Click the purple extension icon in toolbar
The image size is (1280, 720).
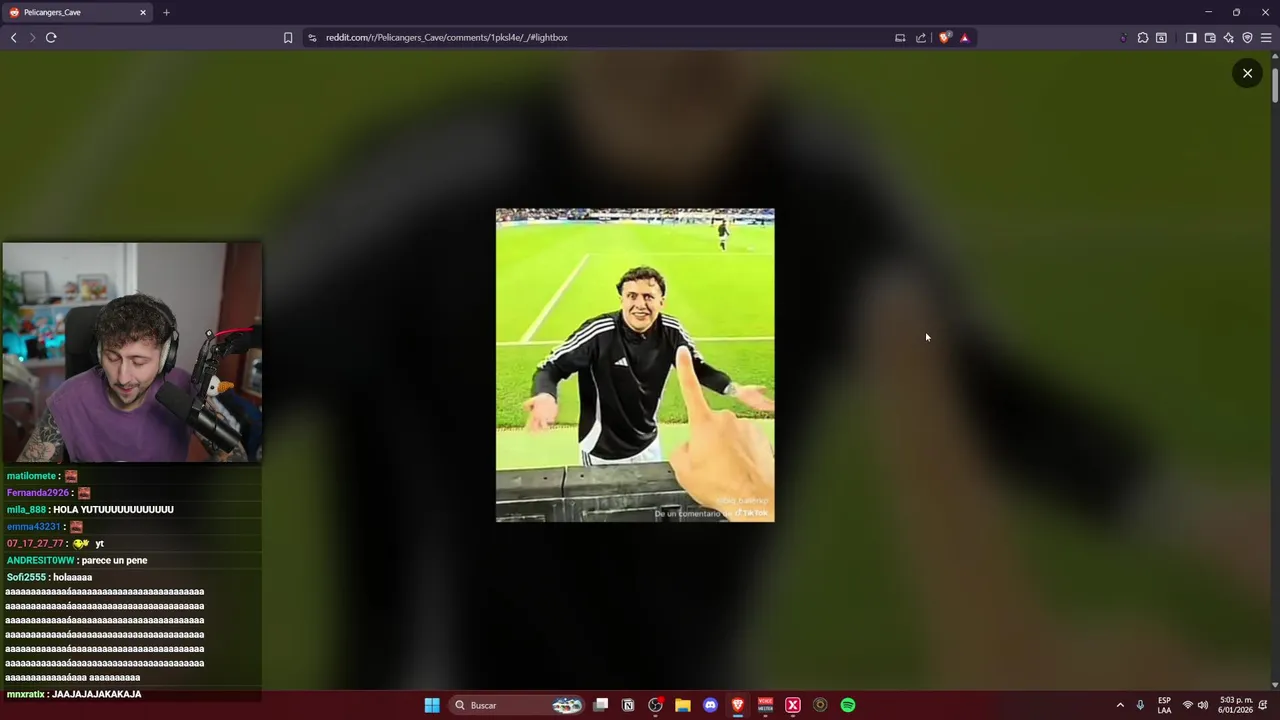coord(1123,38)
